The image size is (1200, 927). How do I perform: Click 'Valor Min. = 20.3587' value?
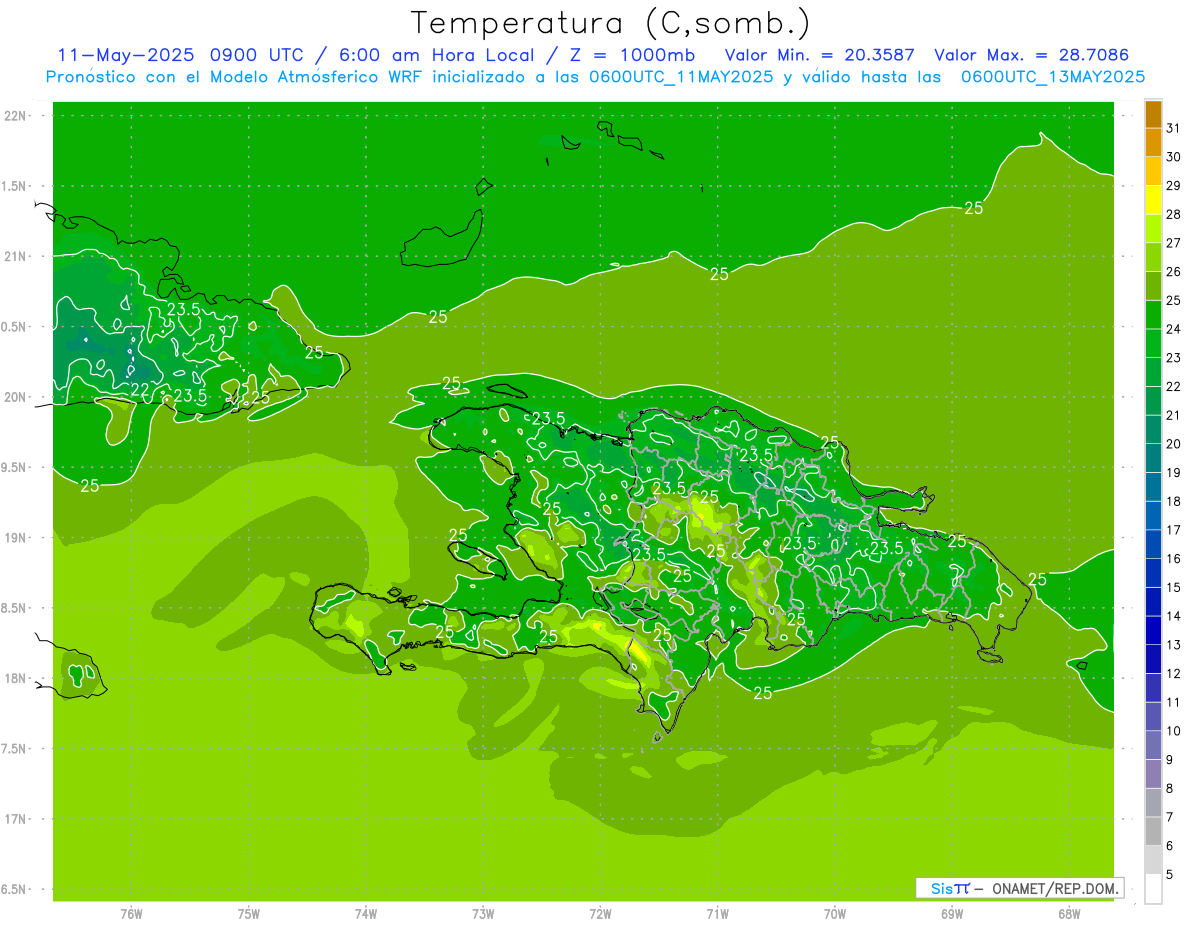tap(819, 55)
